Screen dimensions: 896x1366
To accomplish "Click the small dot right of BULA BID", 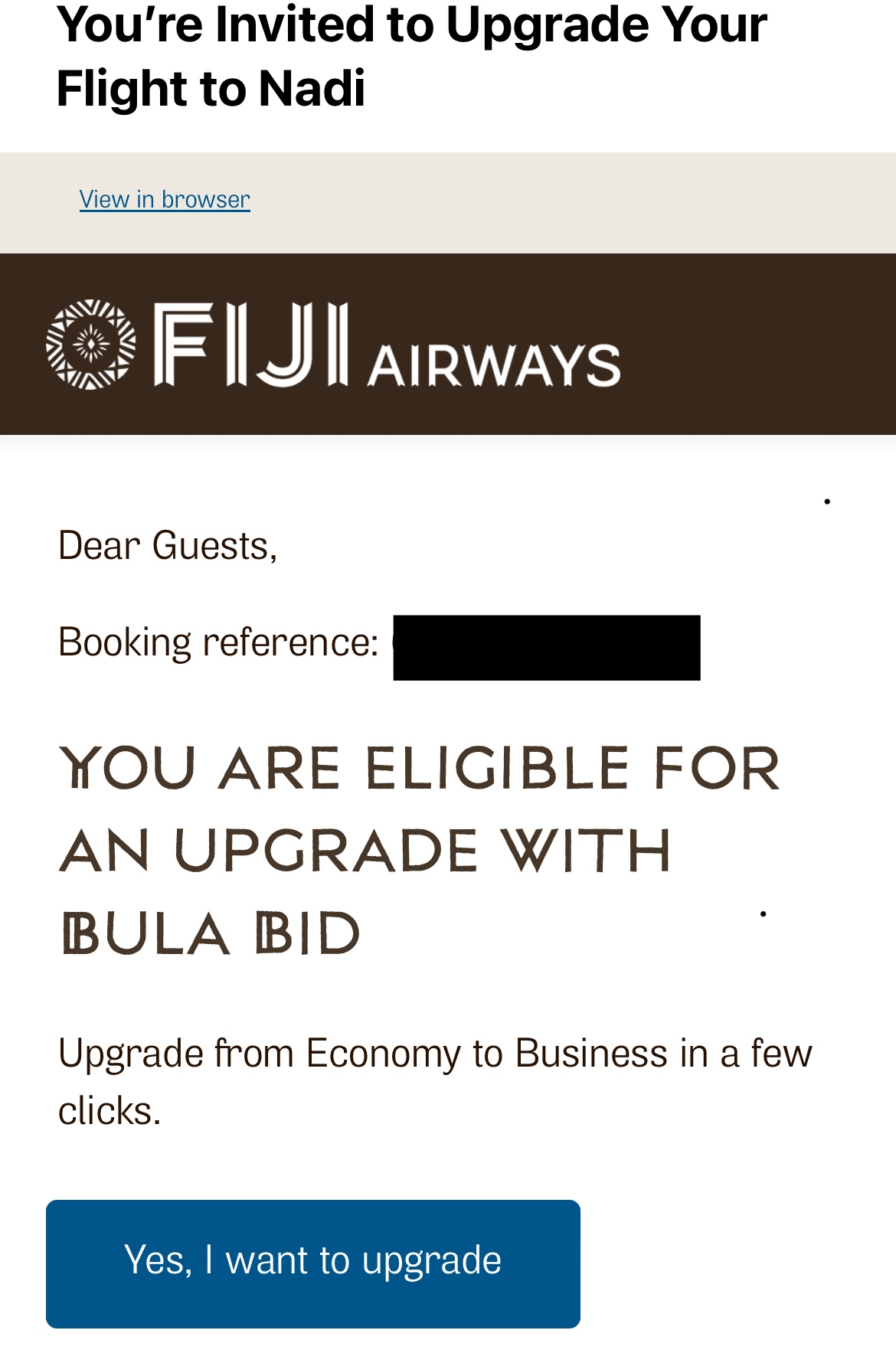I will [763, 913].
